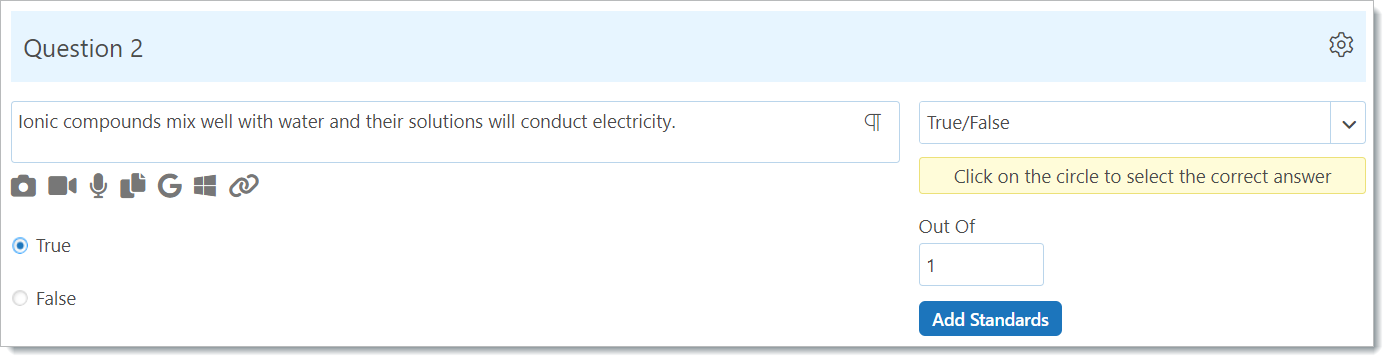Add a video with camcorder icon

(x=62, y=186)
